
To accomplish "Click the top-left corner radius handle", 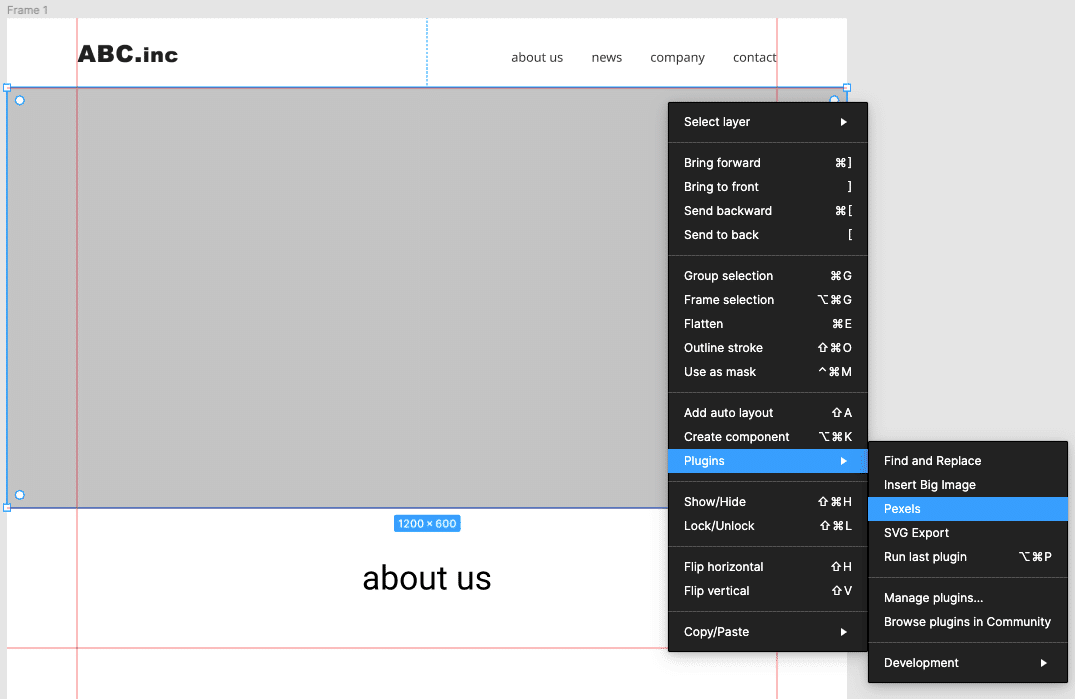I will 20,100.
